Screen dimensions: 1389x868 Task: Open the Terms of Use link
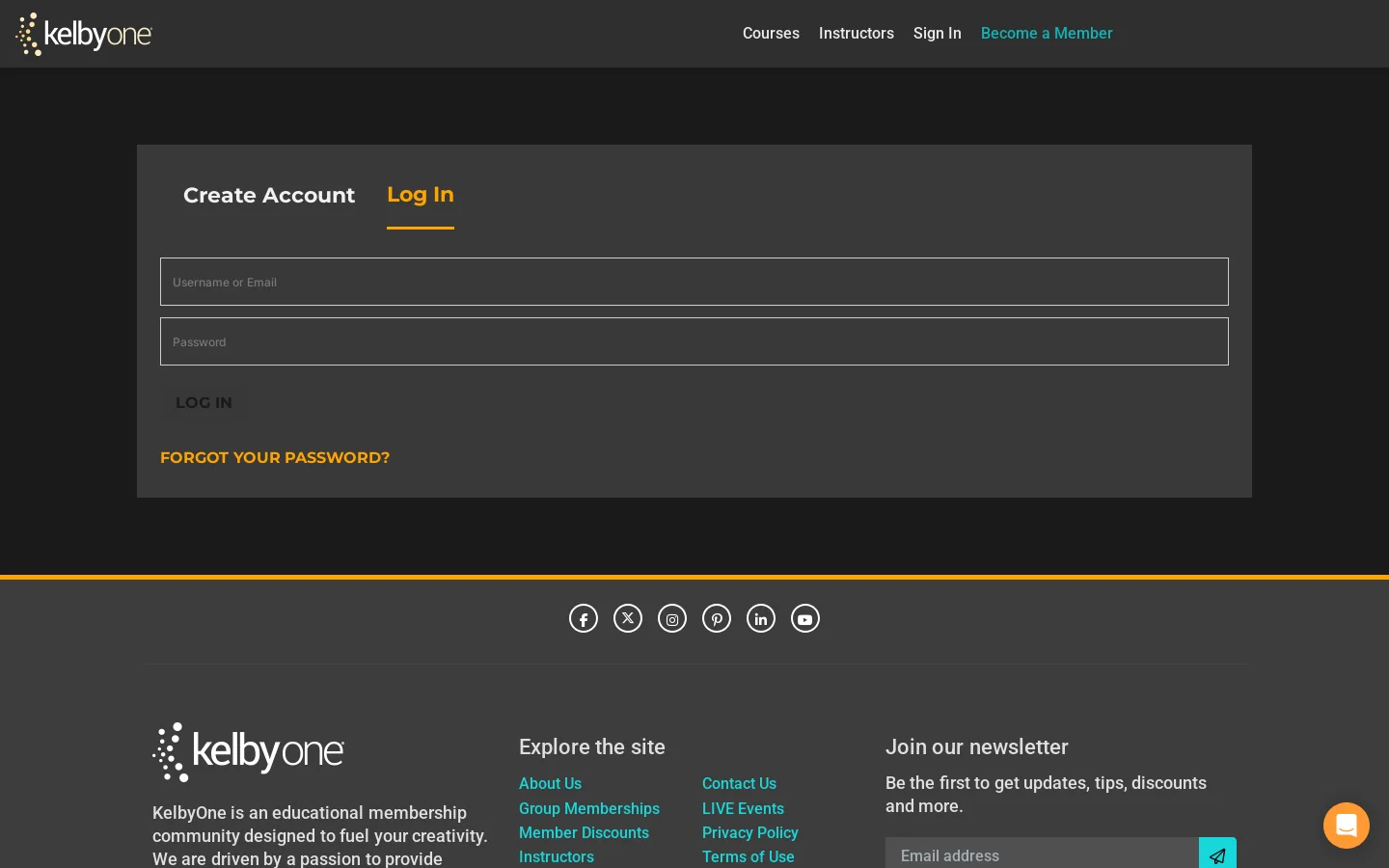click(749, 856)
